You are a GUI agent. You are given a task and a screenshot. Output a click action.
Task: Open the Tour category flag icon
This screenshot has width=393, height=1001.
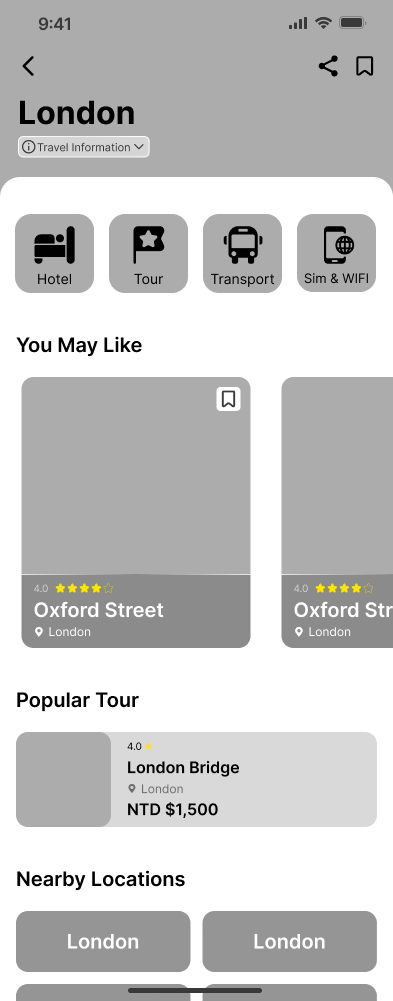pos(149,245)
